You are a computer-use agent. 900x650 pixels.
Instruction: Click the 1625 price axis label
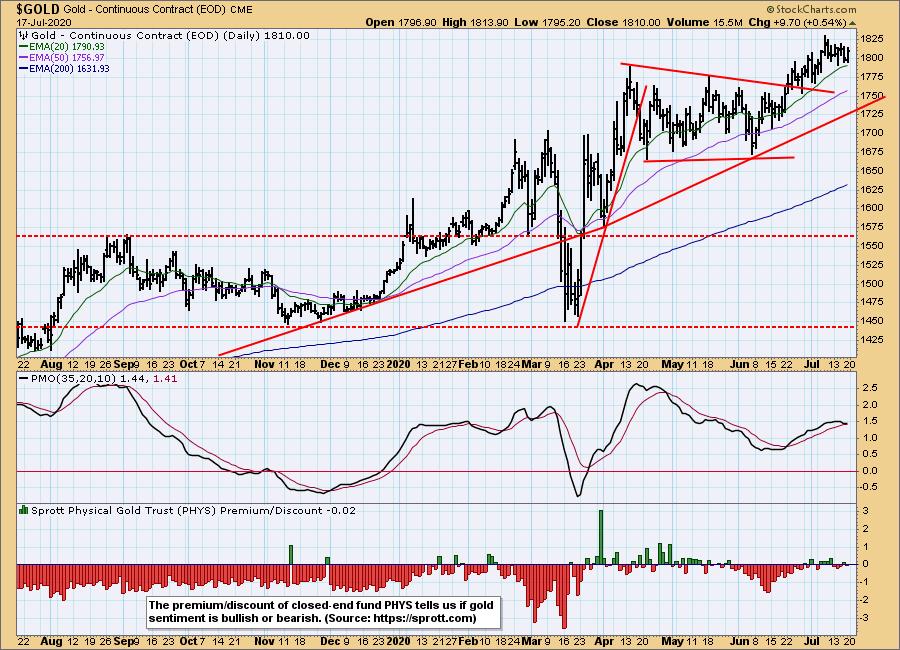pos(872,189)
